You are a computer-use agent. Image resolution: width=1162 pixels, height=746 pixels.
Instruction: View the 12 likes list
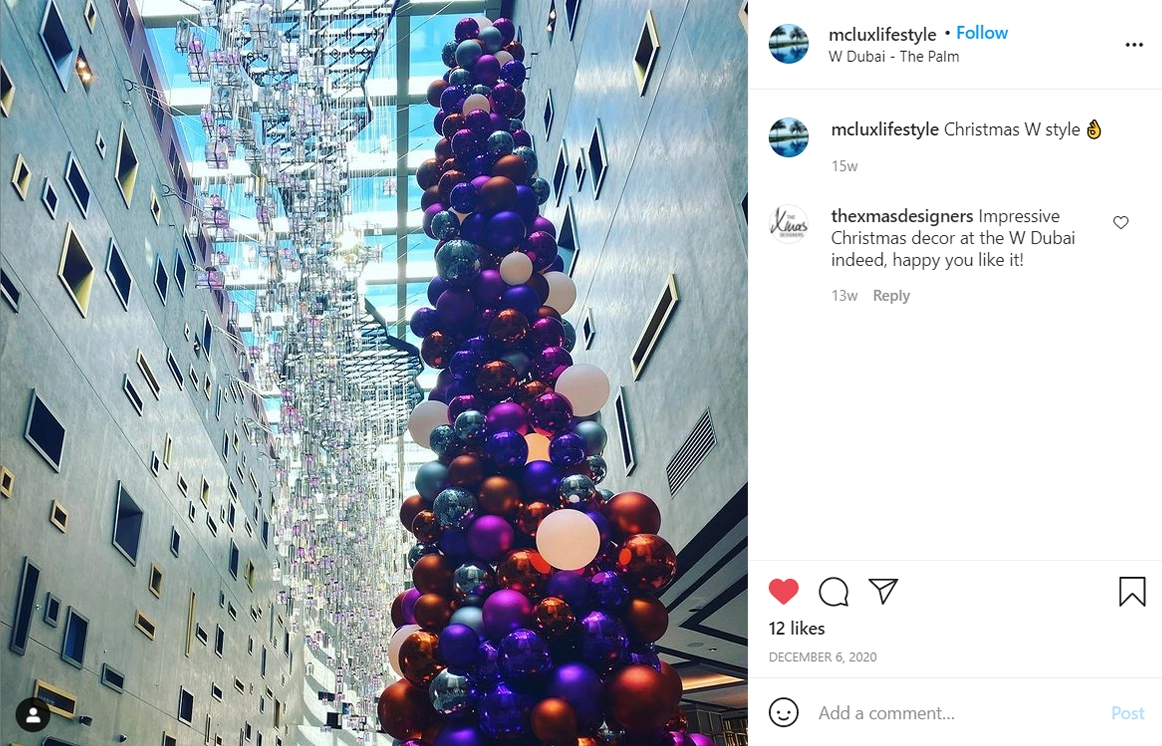coord(797,628)
